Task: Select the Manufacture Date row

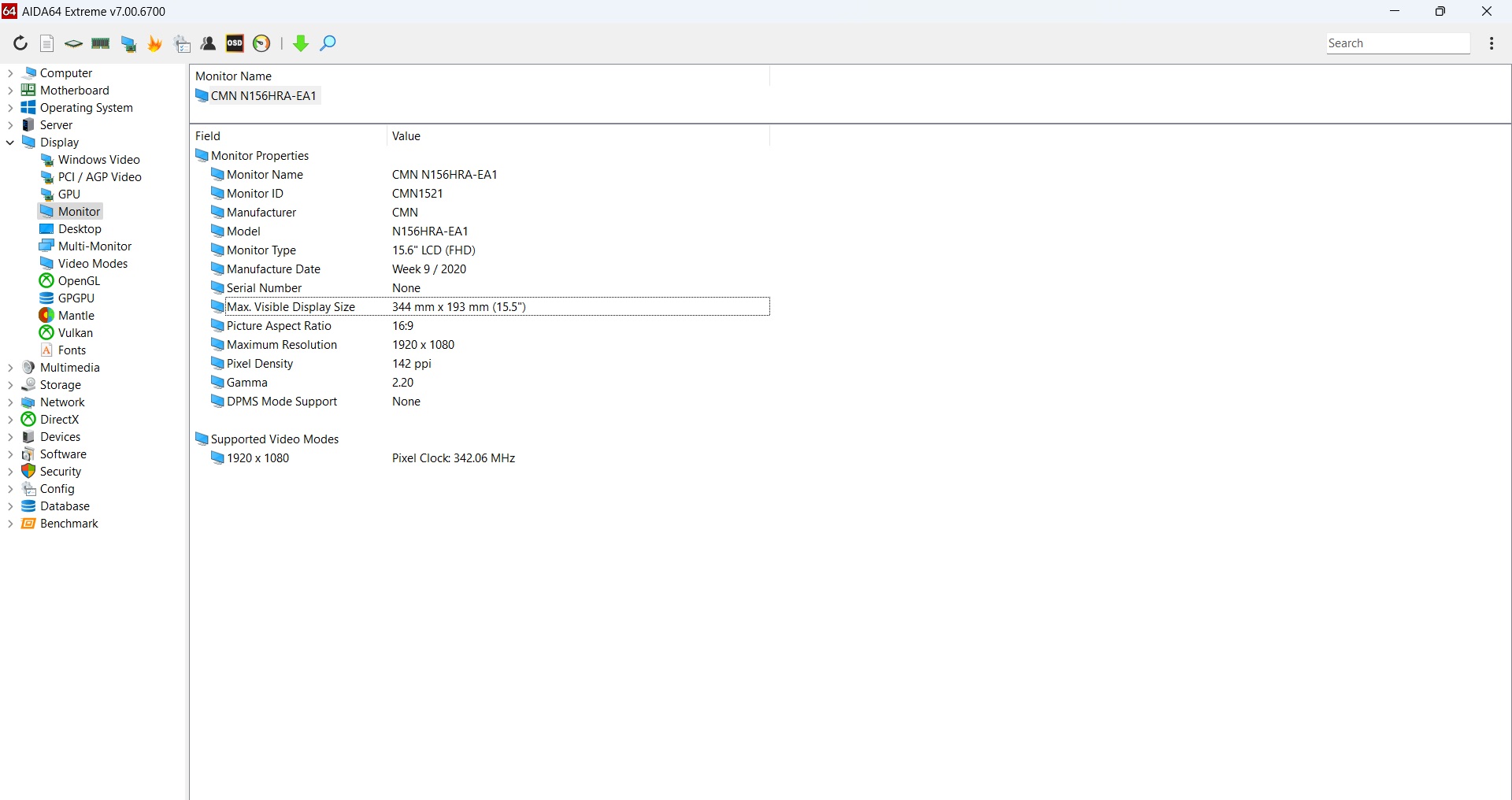Action: coord(482,269)
